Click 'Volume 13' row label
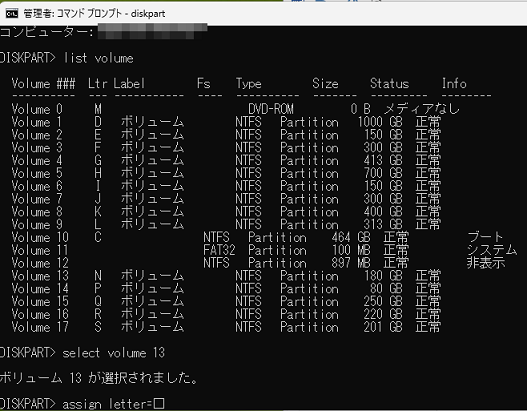The image size is (527, 411). click(x=40, y=276)
